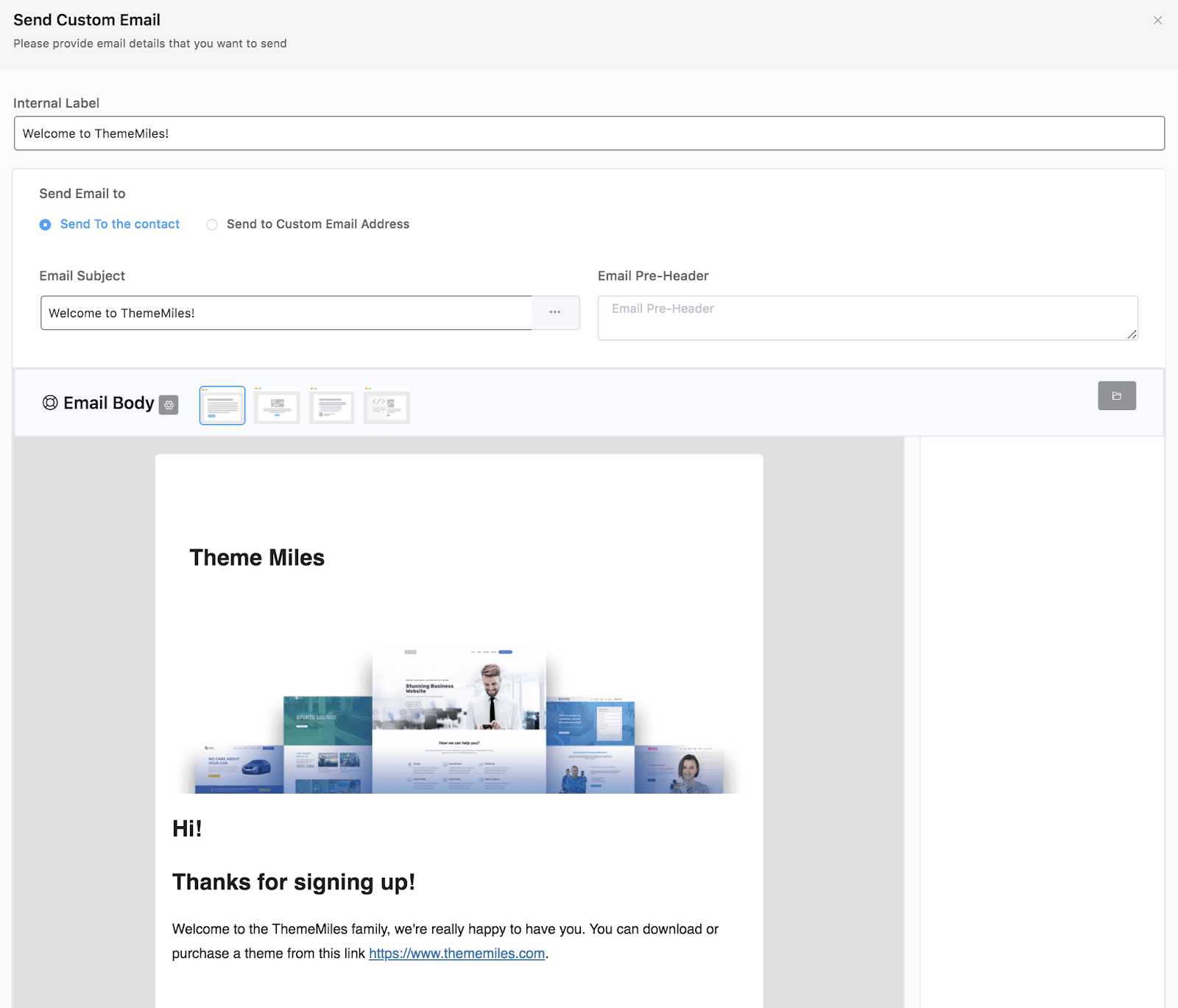Open the subject merge-codes ellipsis button

[x=555, y=313]
